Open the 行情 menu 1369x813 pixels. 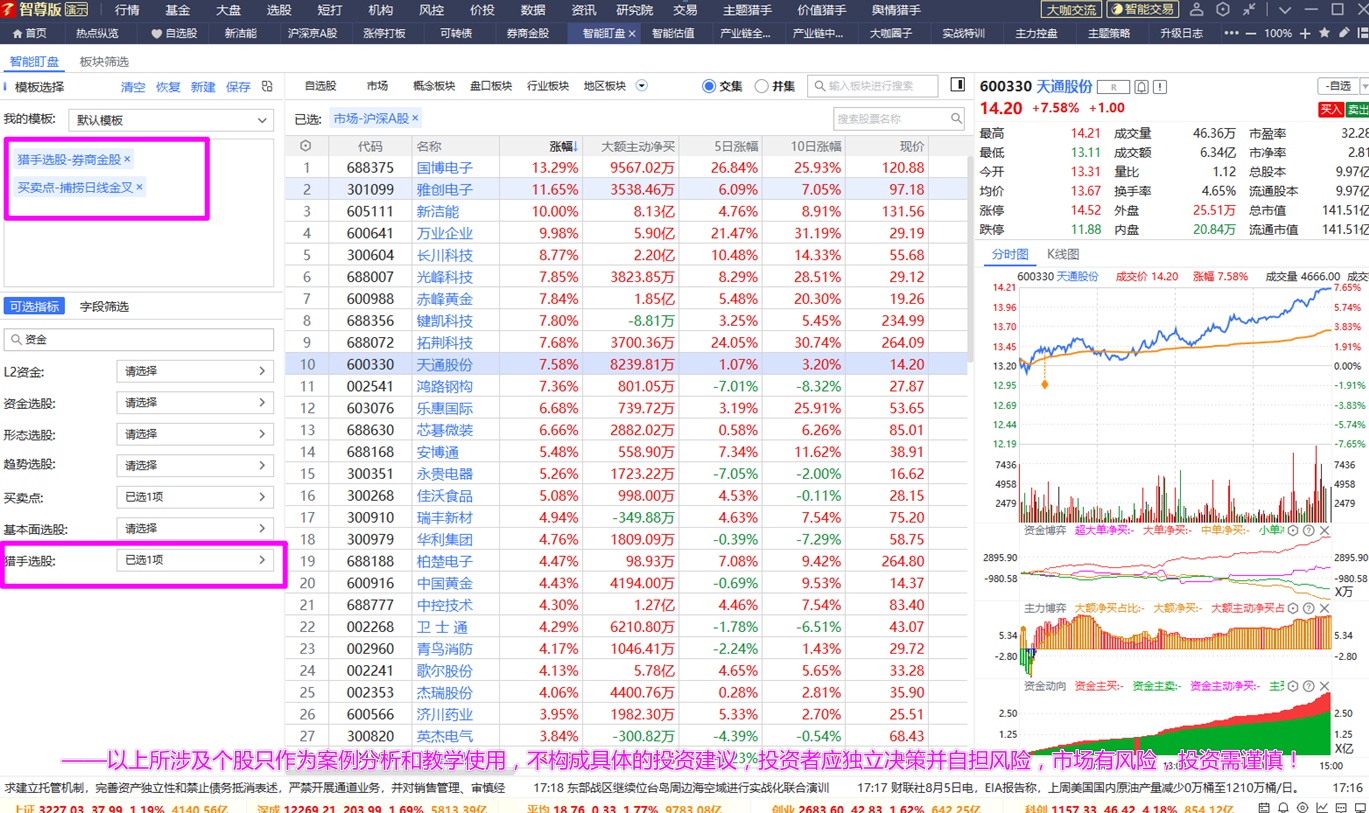[127, 10]
